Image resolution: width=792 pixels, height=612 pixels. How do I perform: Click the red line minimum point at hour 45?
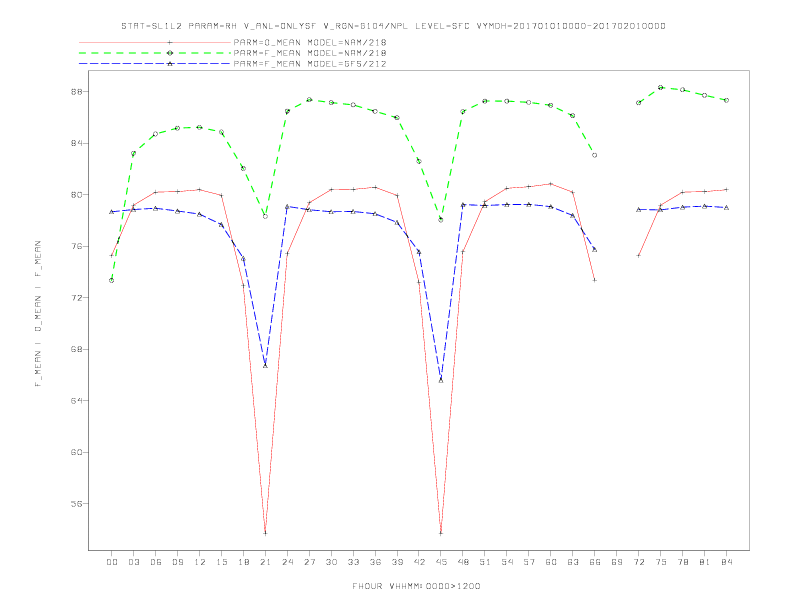pyautogui.click(x=441, y=533)
